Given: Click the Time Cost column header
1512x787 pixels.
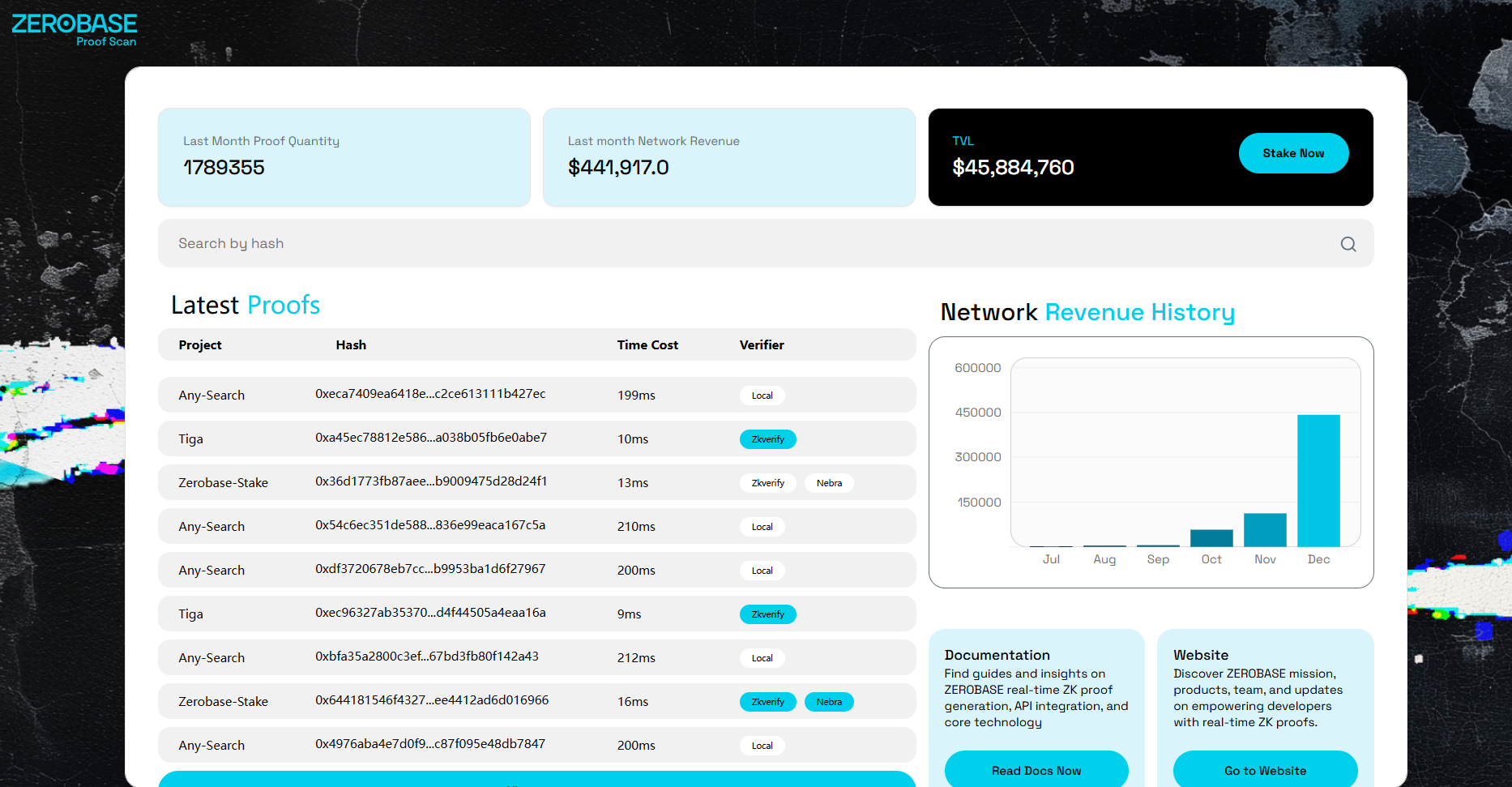Looking at the screenshot, I should click(647, 345).
